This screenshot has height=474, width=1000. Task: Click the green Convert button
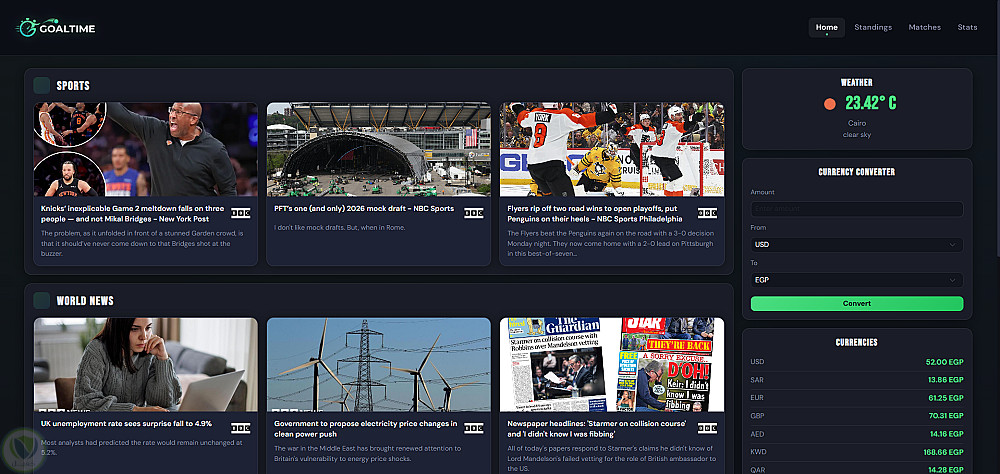point(857,304)
